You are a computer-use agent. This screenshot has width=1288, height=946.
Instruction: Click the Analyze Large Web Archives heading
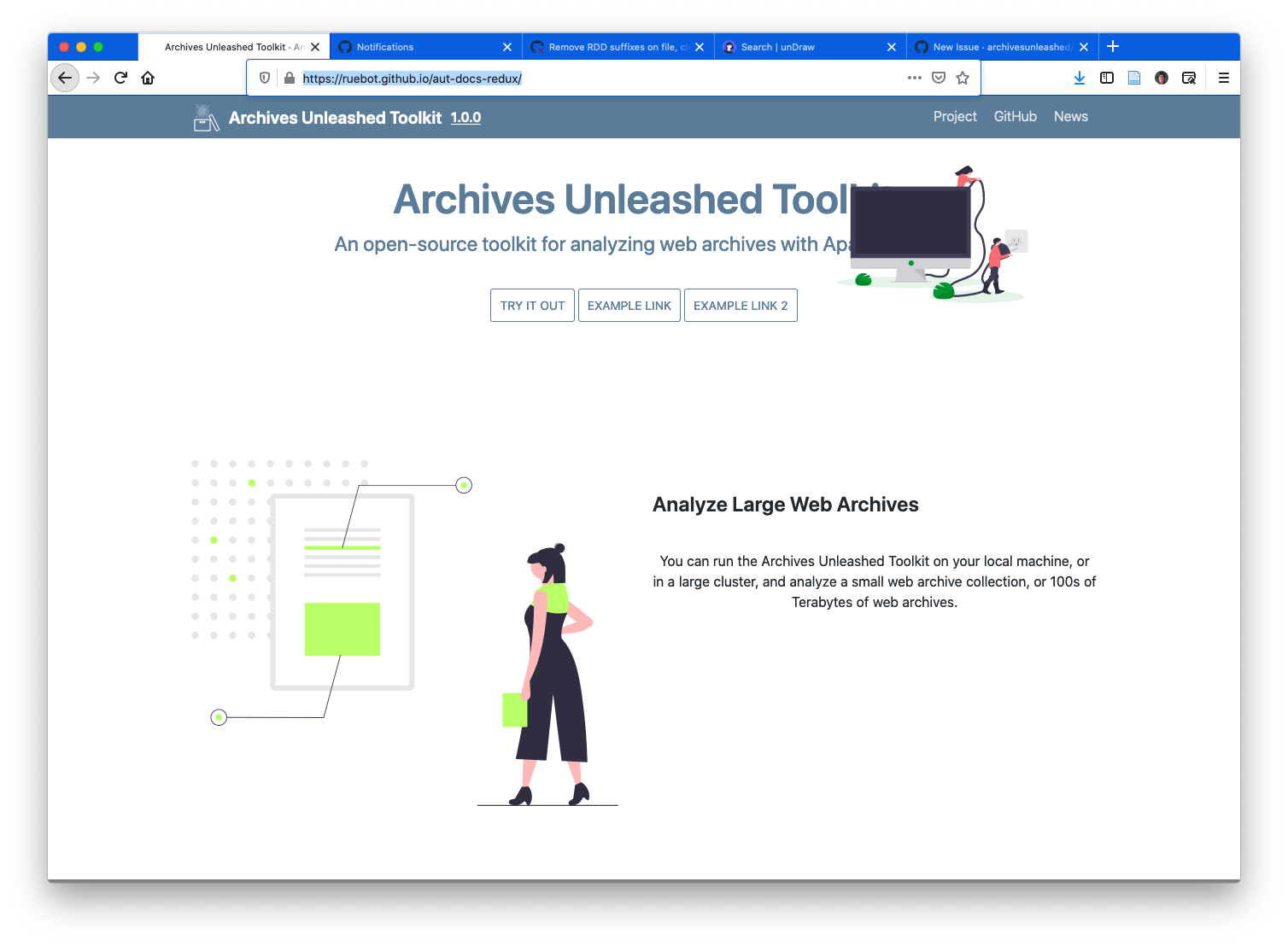785,505
